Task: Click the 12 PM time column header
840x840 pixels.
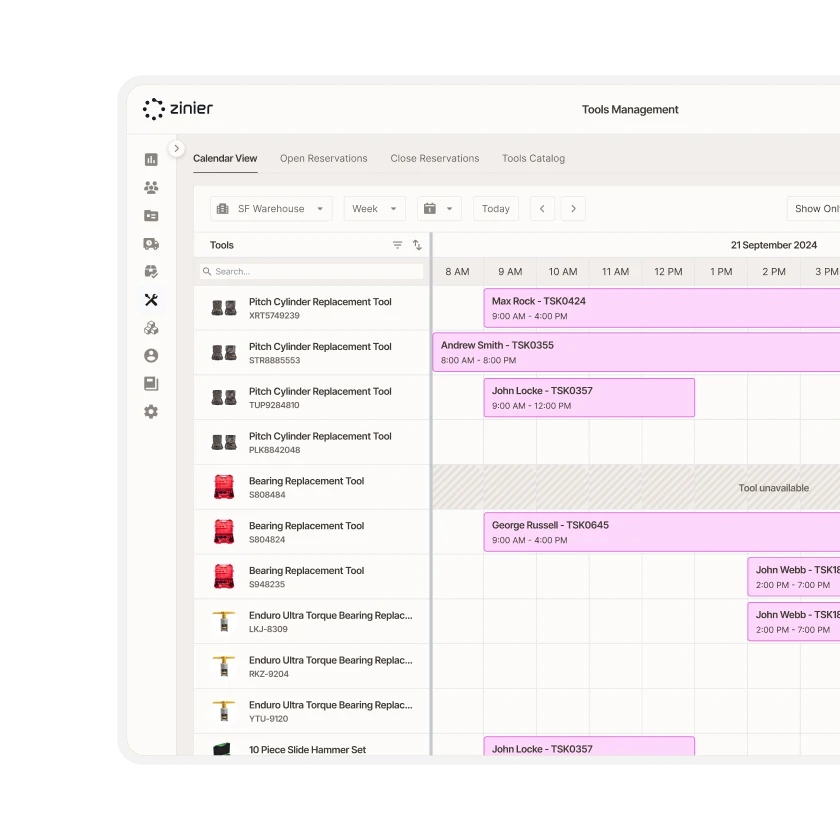Action: [x=668, y=272]
